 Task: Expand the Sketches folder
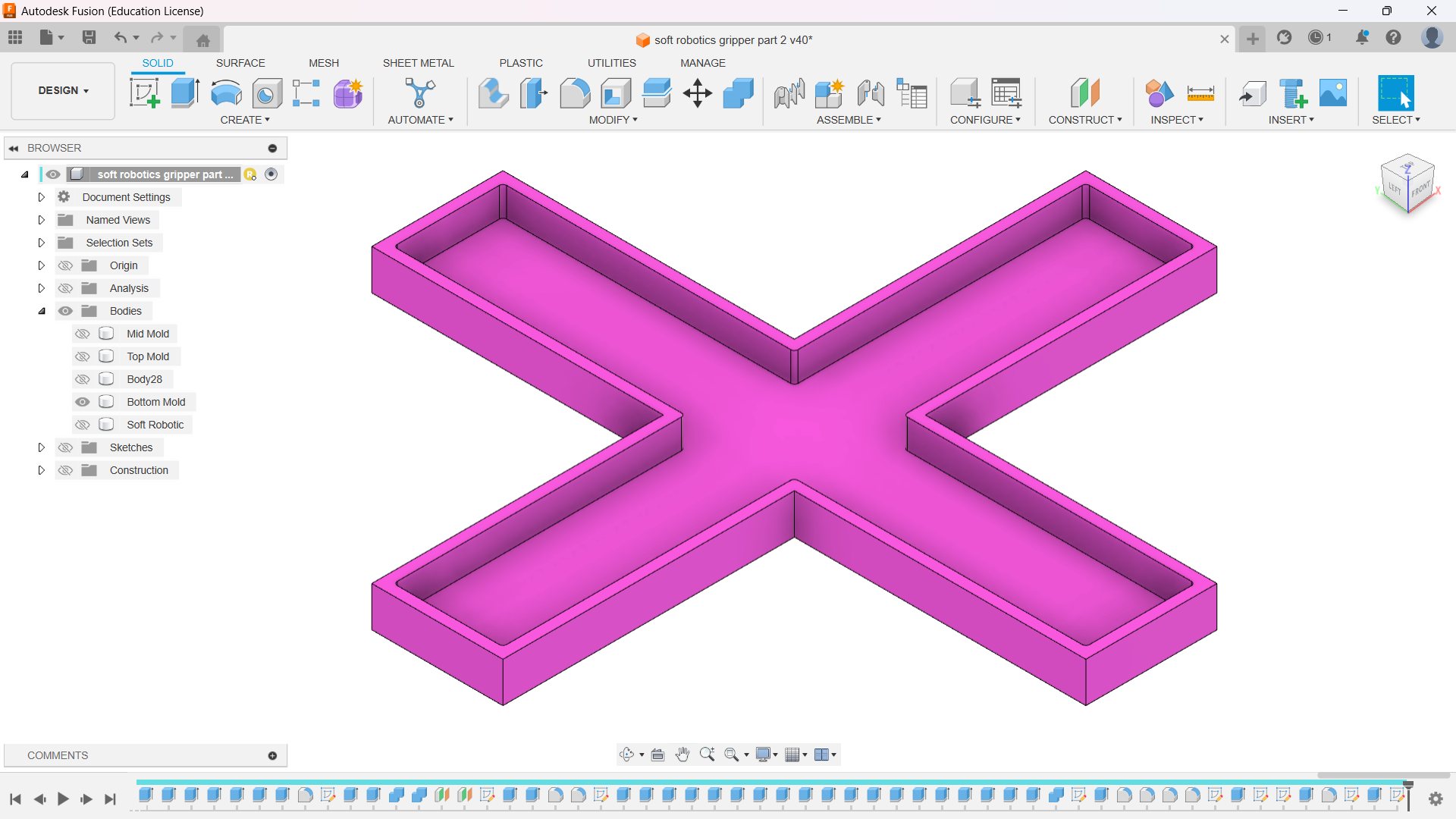click(x=42, y=447)
